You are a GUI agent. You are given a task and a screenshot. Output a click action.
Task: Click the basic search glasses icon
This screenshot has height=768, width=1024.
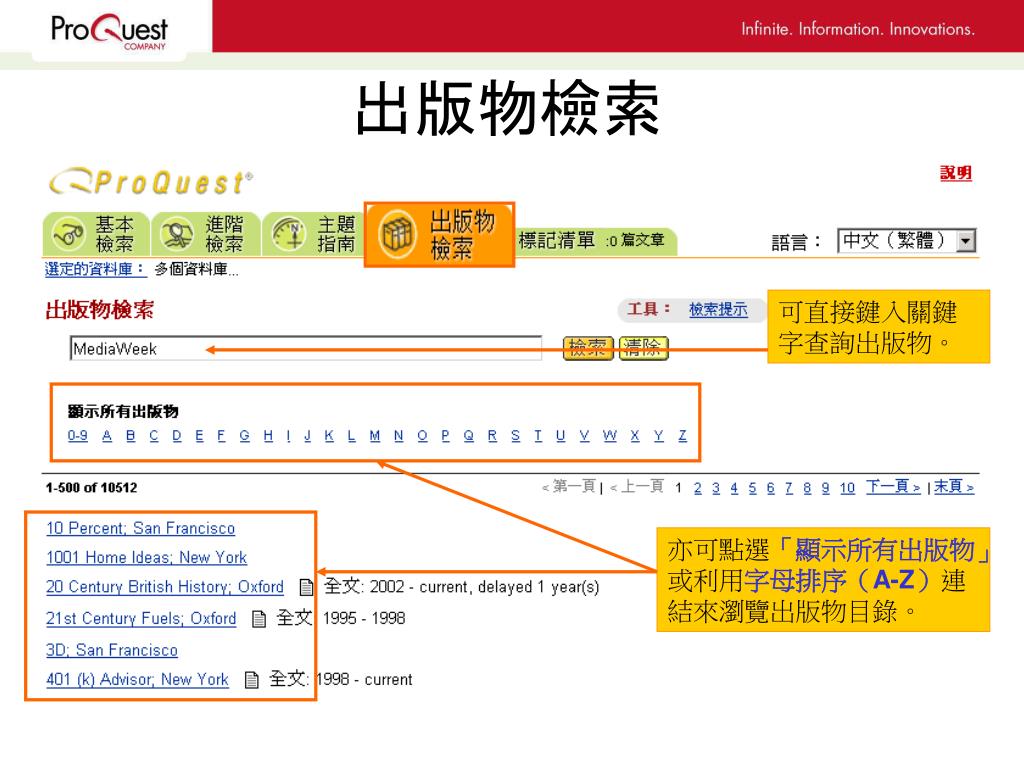tap(69, 234)
